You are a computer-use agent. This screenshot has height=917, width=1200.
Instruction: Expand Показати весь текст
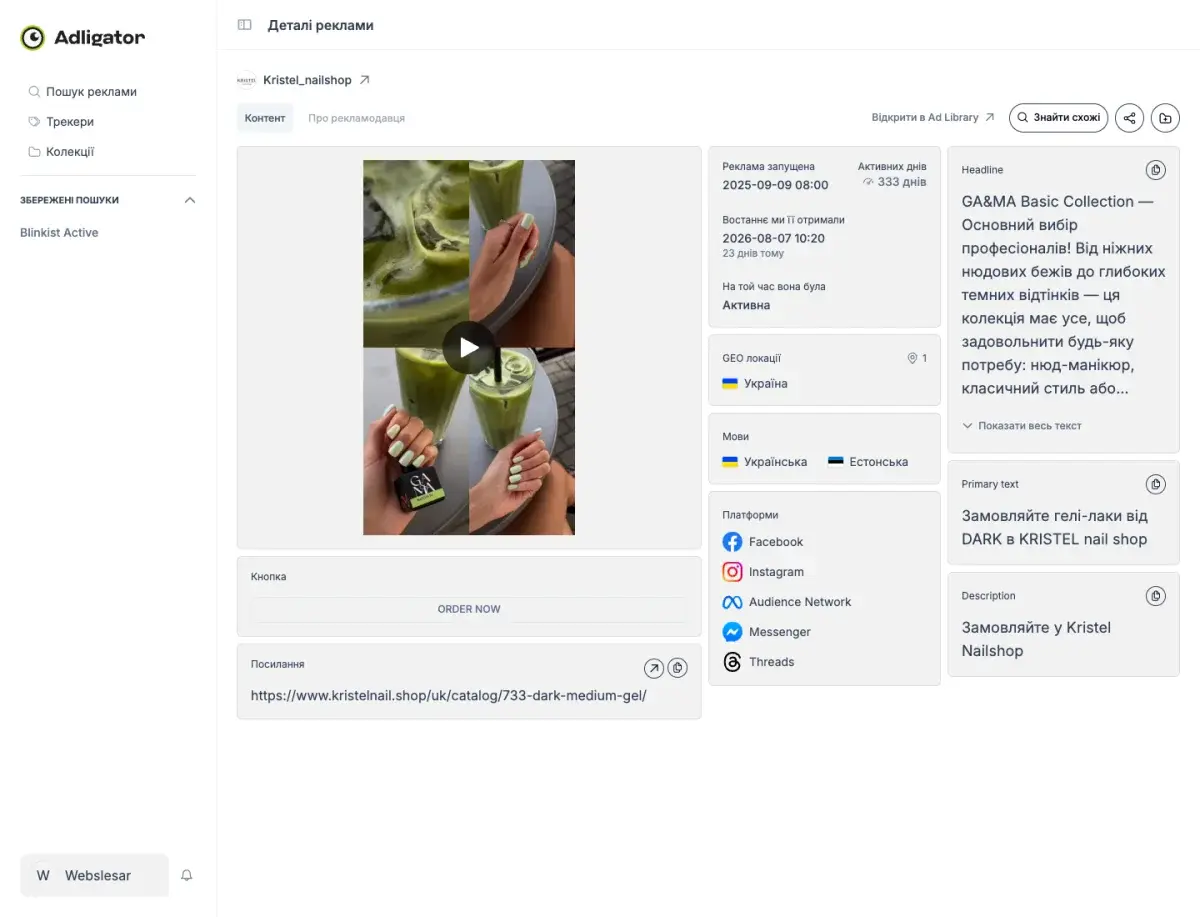(x=1022, y=426)
